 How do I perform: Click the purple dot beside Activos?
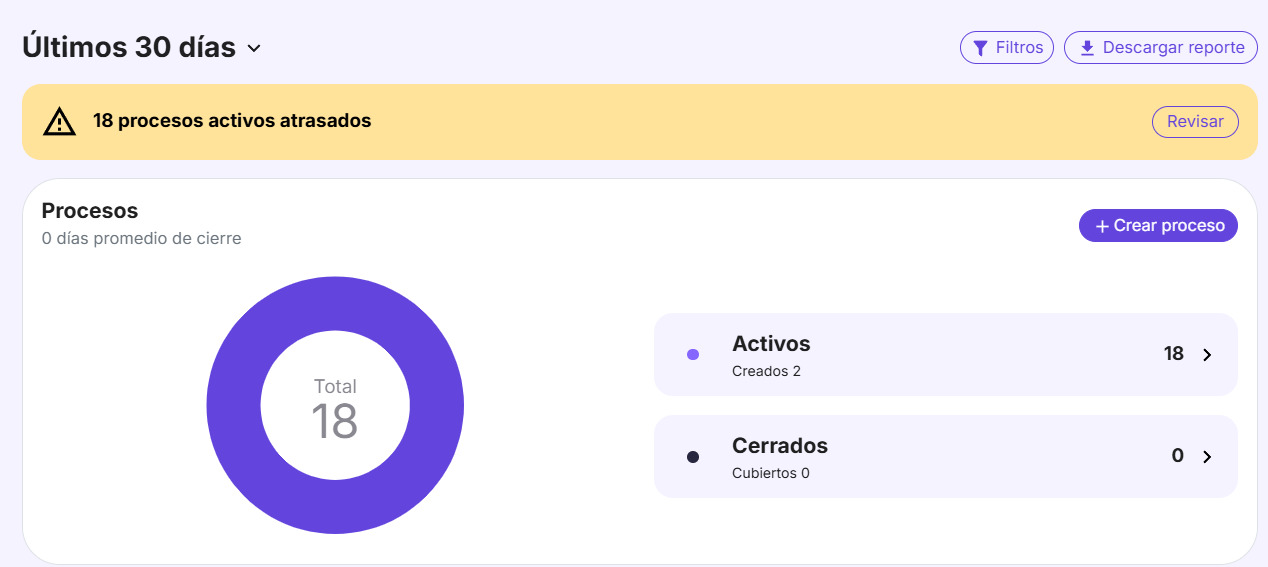tap(693, 355)
